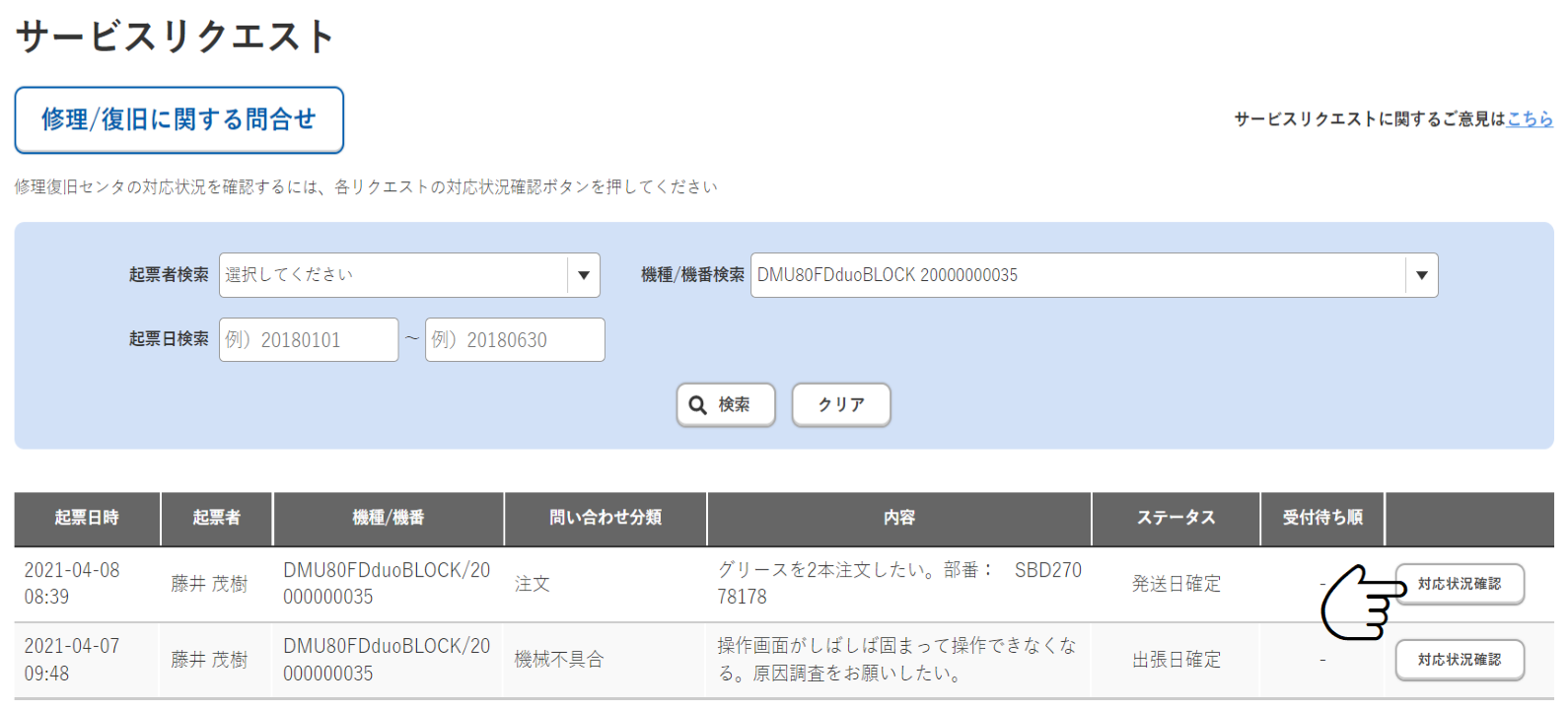This screenshot has width=1568, height=711.
Task: Click the サービスリクエスト page heading
Action: tap(176, 36)
